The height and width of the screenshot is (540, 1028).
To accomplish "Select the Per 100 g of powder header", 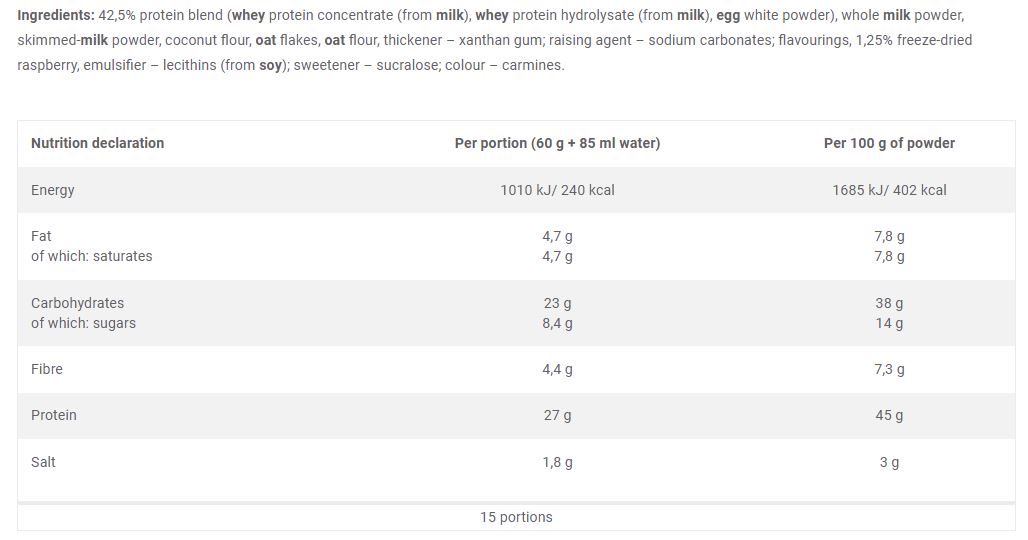I will pos(889,143).
